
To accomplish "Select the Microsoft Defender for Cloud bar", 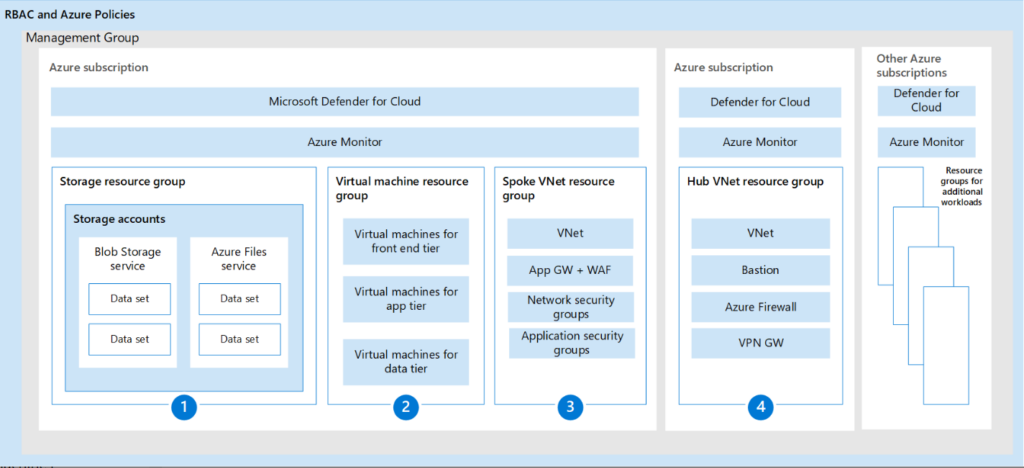I will 345,101.
